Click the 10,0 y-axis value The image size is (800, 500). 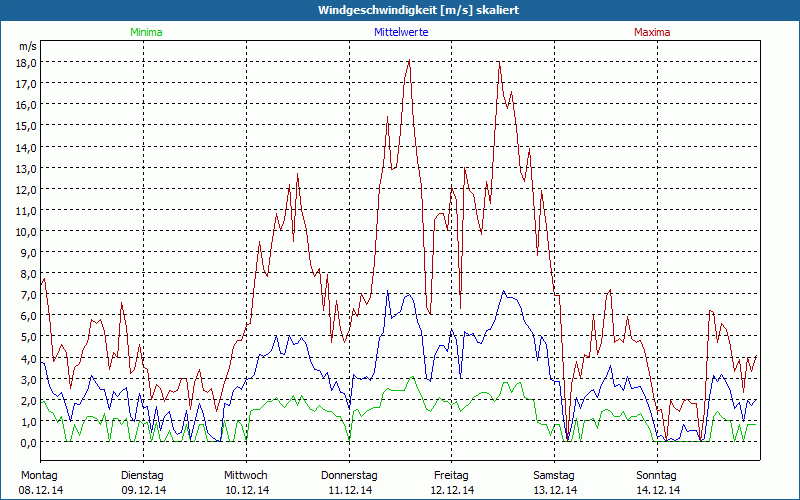(x=28, y=232)
